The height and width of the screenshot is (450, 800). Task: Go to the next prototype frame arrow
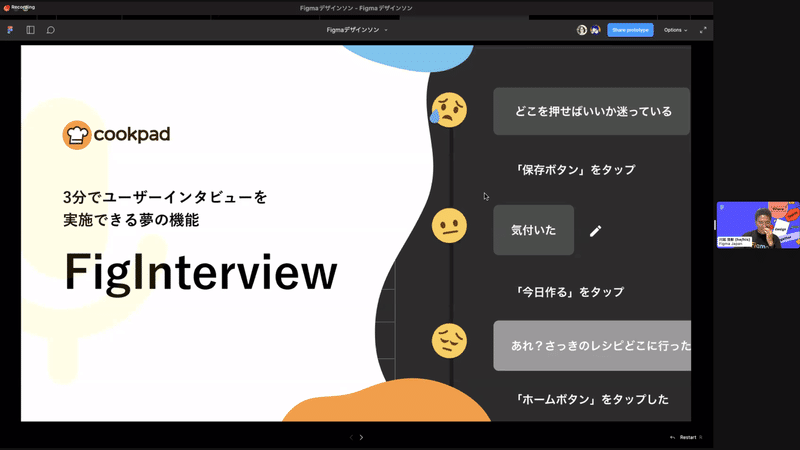tap(361, 437)
